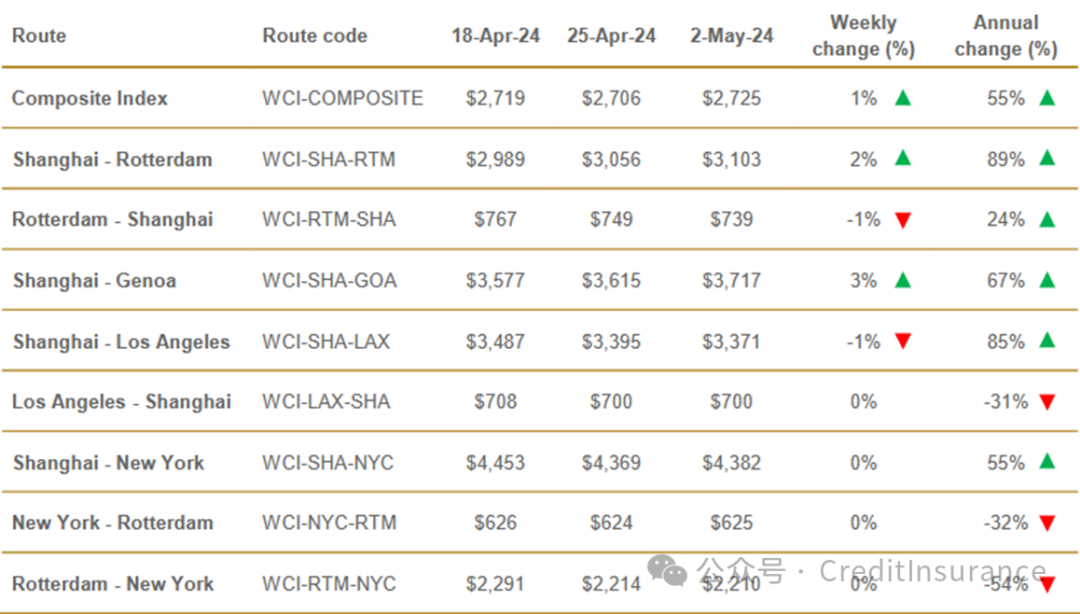Click the green arrow beside 24% annual change
Screen dimensions: 1080x614
1047,220
